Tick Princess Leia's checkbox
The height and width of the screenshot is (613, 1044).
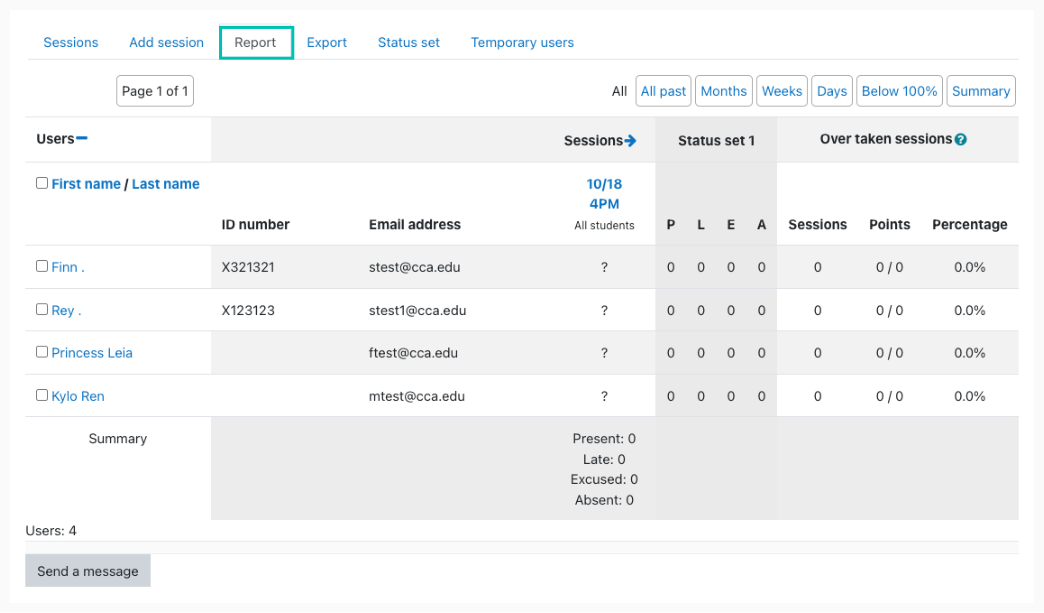(41, 352)
